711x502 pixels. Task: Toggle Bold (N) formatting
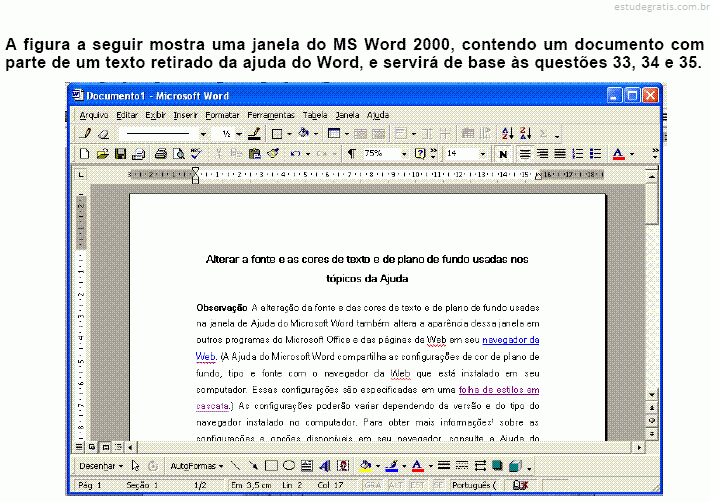pos(502,154)
